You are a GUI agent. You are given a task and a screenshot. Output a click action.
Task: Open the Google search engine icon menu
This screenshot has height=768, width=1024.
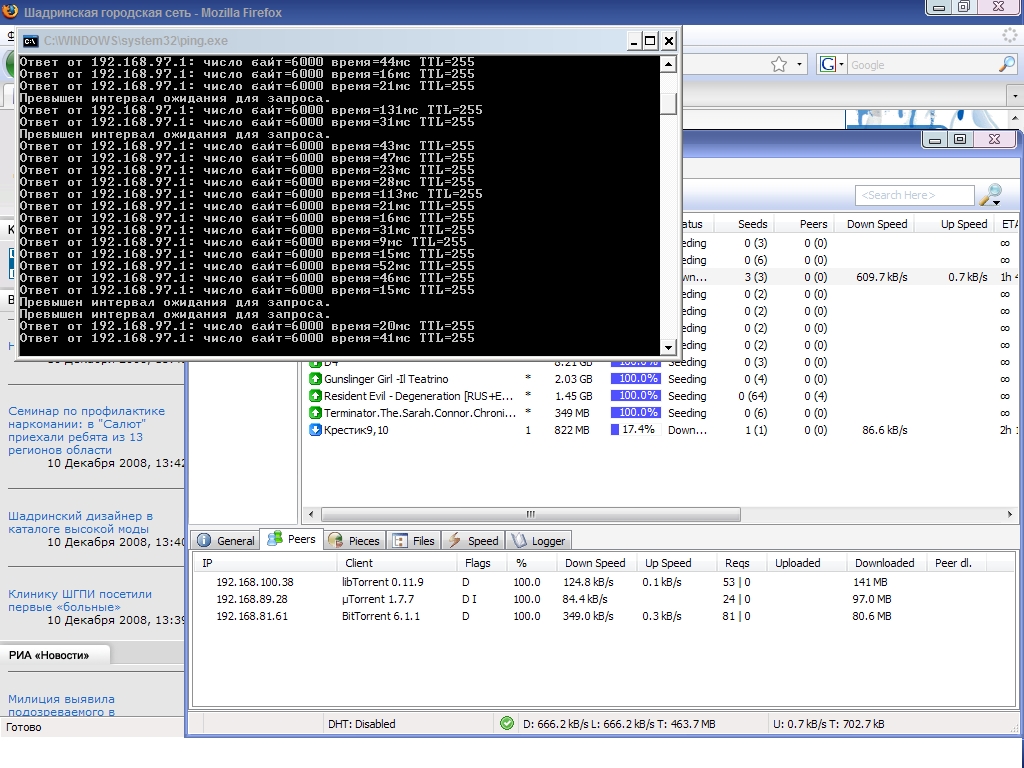coord(831,64)
